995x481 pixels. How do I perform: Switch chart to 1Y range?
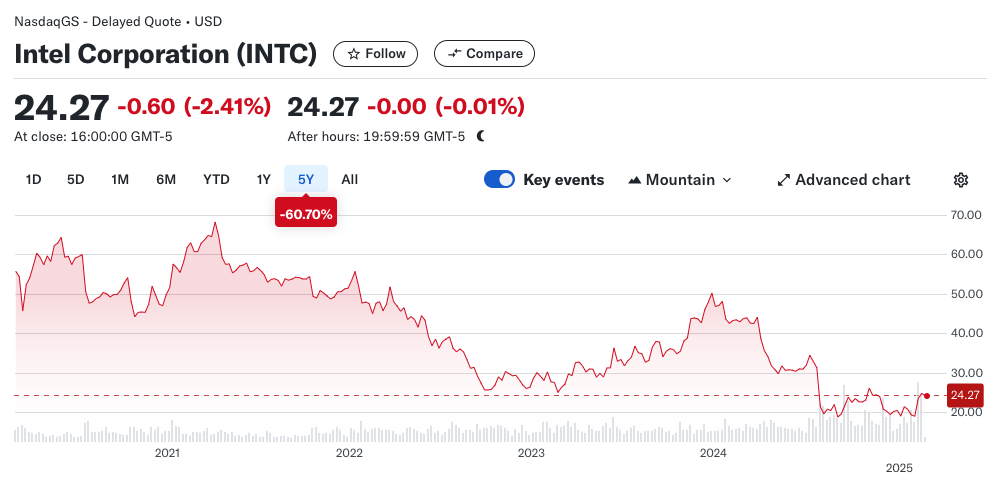(263, 180)
